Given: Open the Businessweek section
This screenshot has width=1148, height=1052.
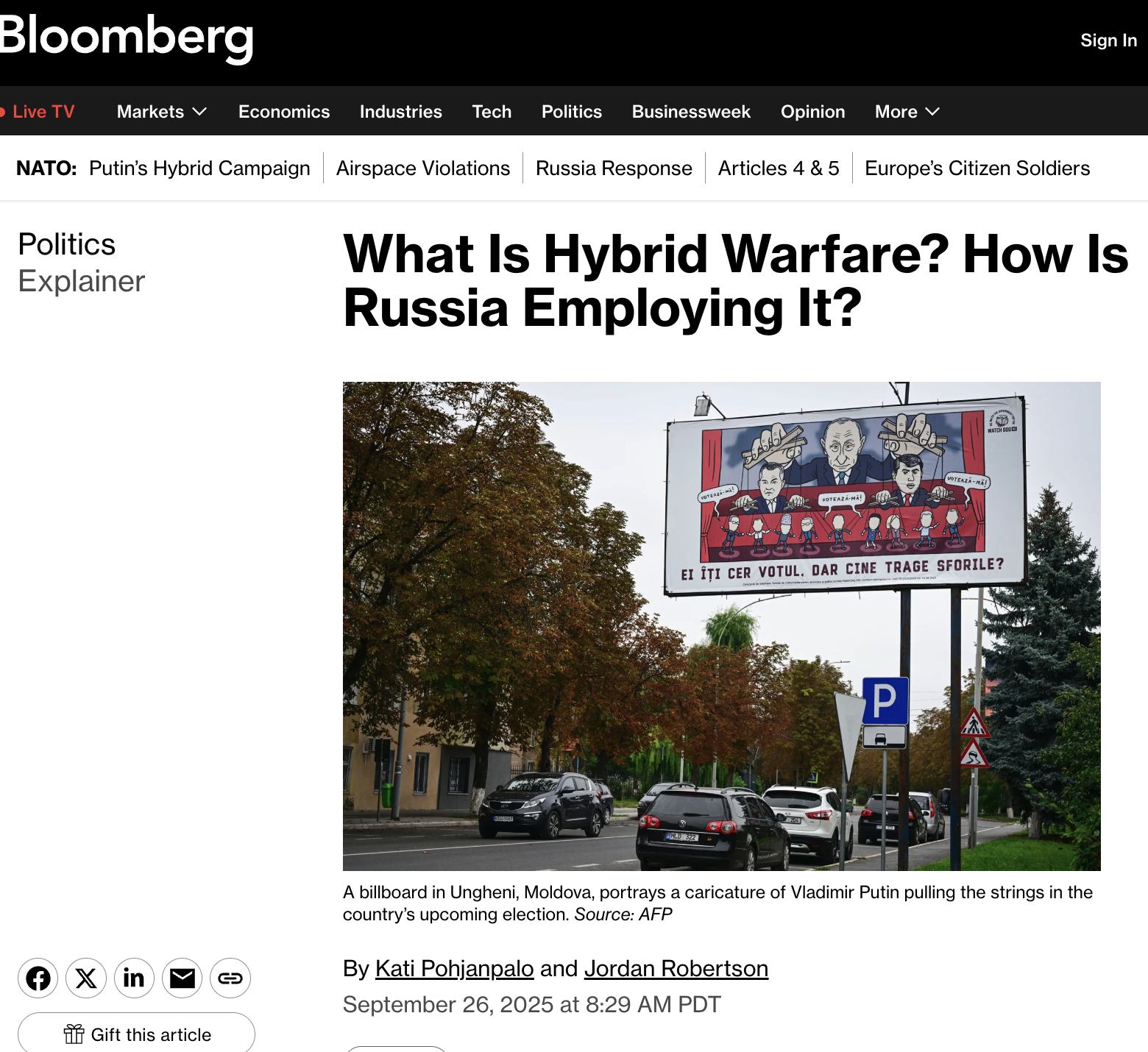Looking at the screenshot, I should 691,112.
